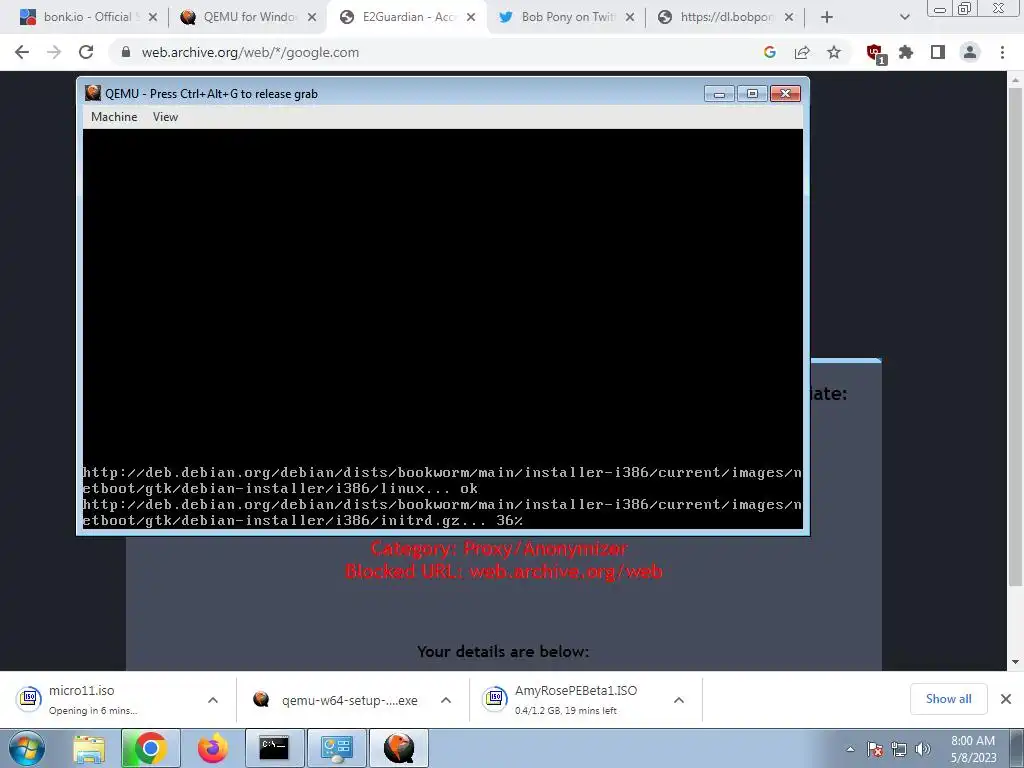Viewport: 1024px width, 768px height.
Task: Click Category: Proxy/Anonymizer text
Action: 500,549
